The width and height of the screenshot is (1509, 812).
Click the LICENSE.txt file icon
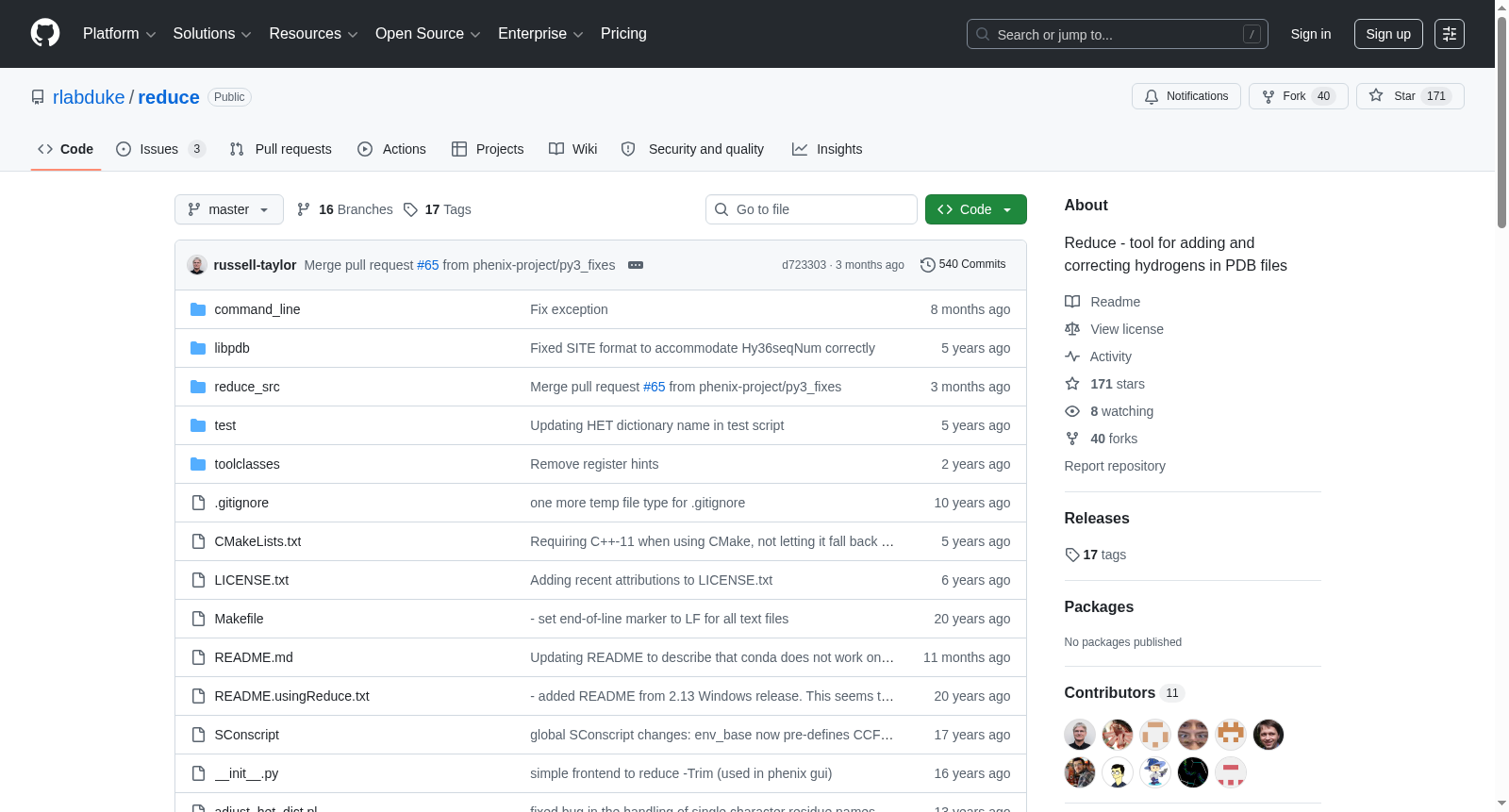[x=198, y=580]
